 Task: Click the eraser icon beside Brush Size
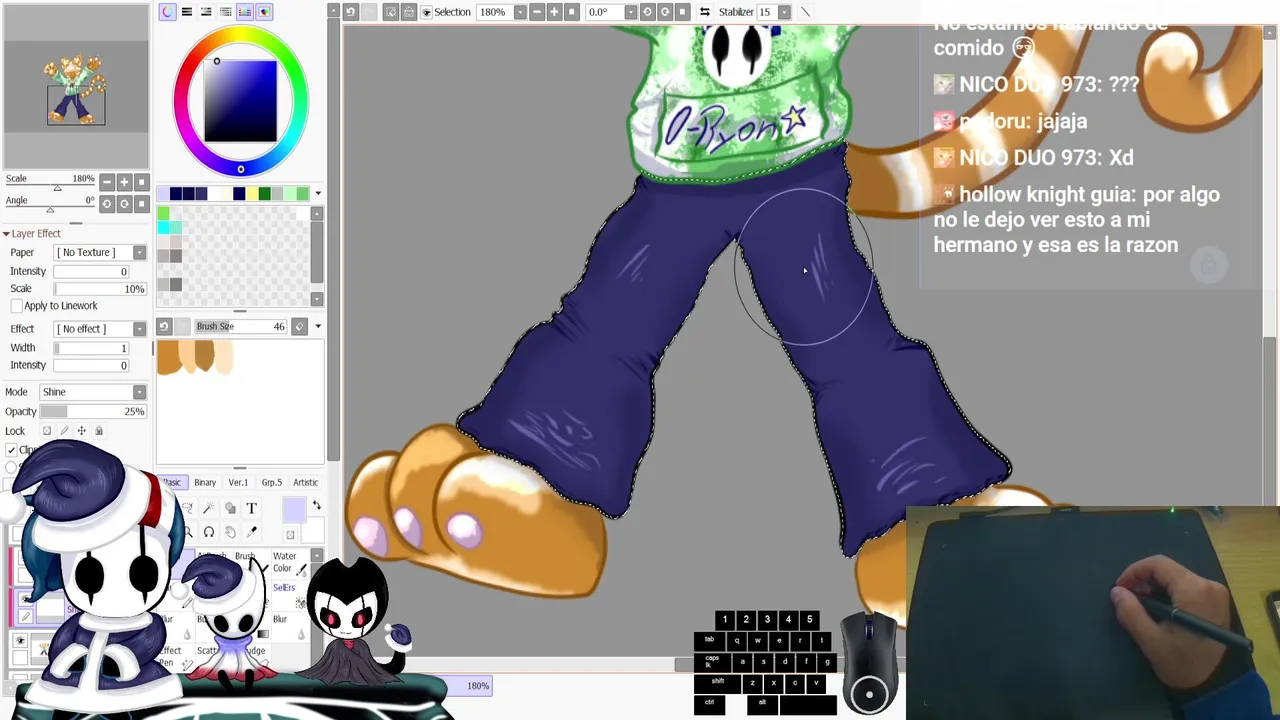(x=299, y=326)
